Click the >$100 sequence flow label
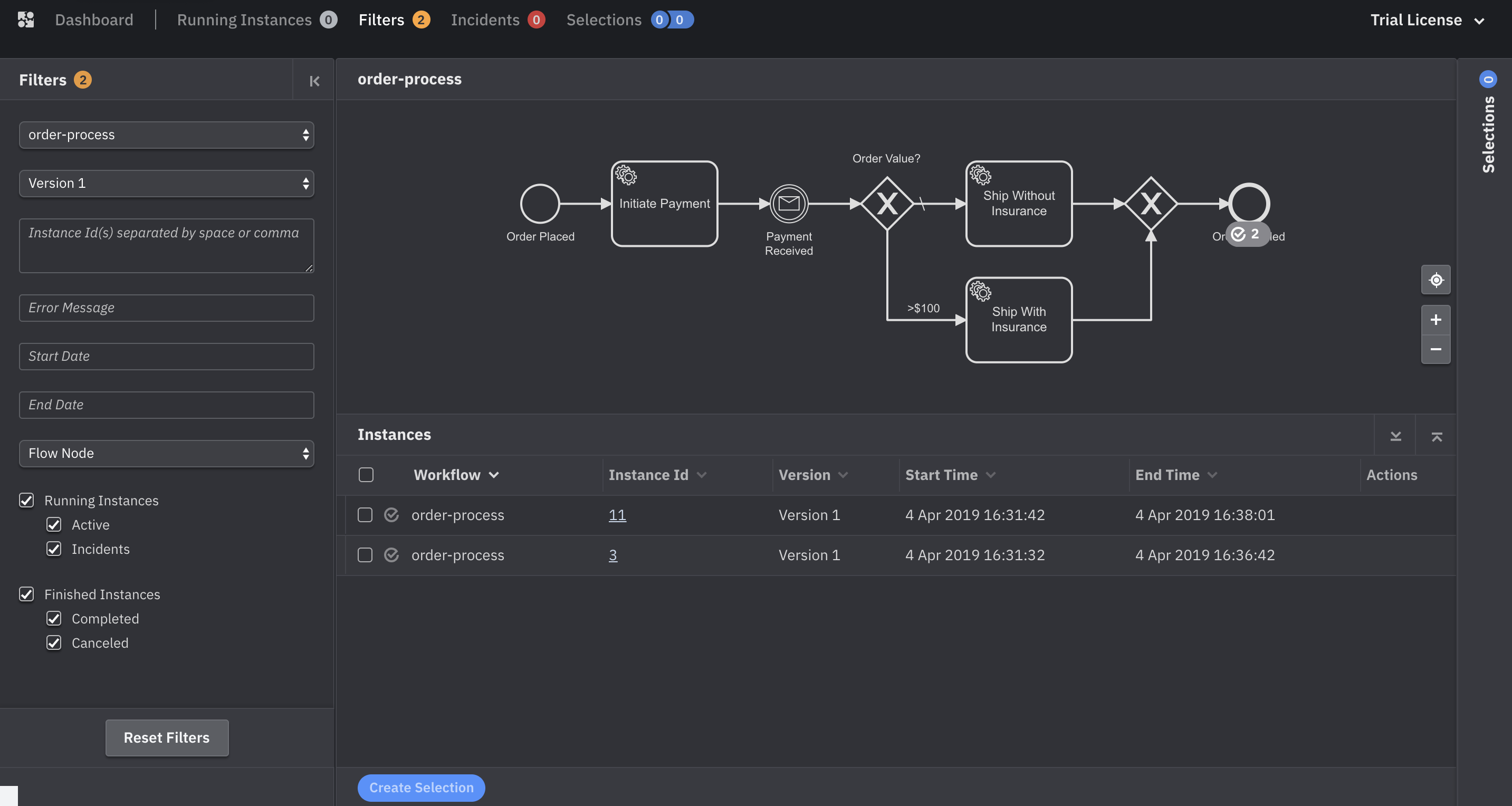1512x806 pixels. point(923,308)
